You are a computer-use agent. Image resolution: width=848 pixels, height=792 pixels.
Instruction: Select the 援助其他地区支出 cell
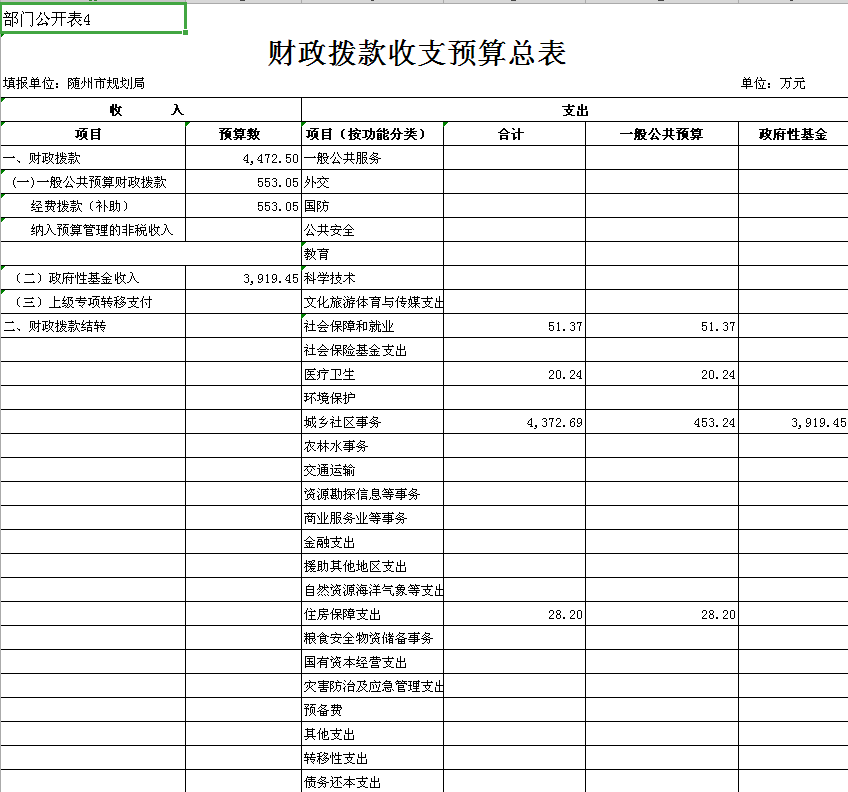pyautogui.click(x=373, y=566)
